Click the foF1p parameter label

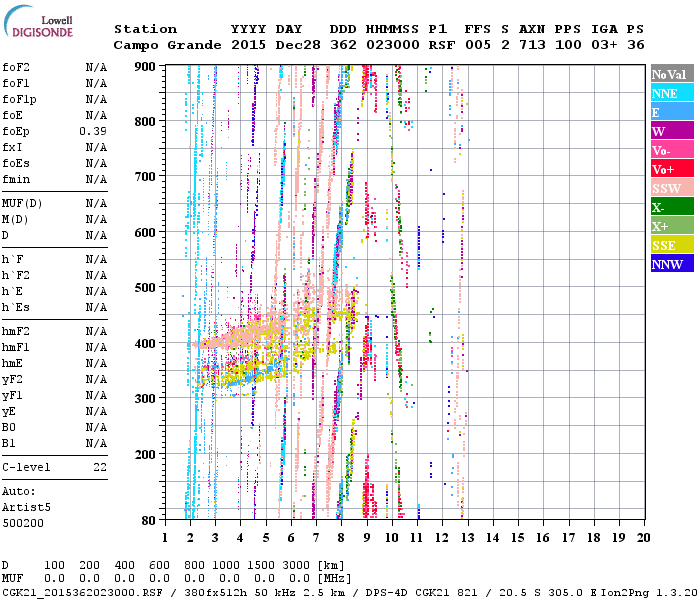pyautogui.click(x=19, y=99)
